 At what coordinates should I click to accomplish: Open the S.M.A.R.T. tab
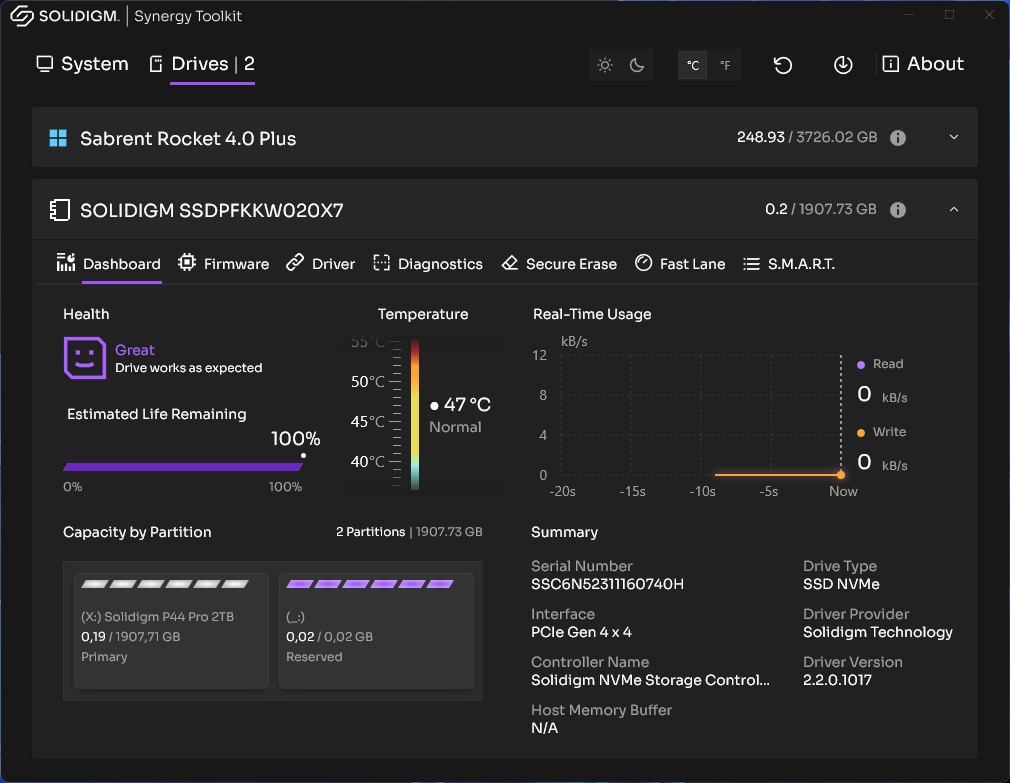coord(788,264)
